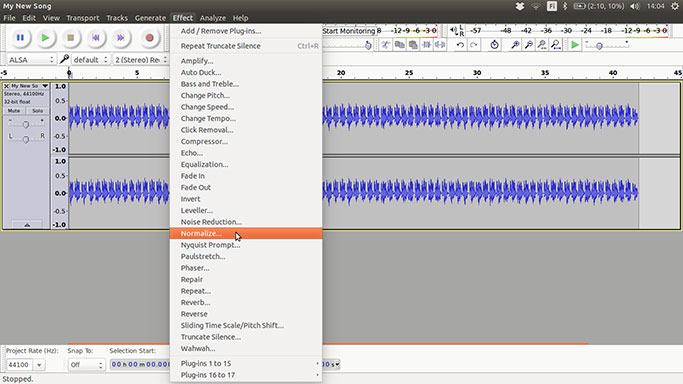683x384 pixels.
Task: Collapse the track using bottom arrow
Action: coord(27,225)
